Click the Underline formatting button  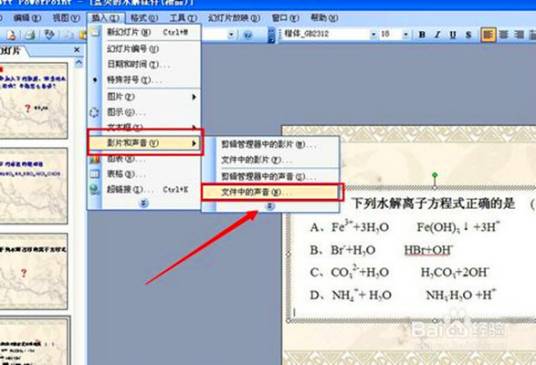(453, 35)
